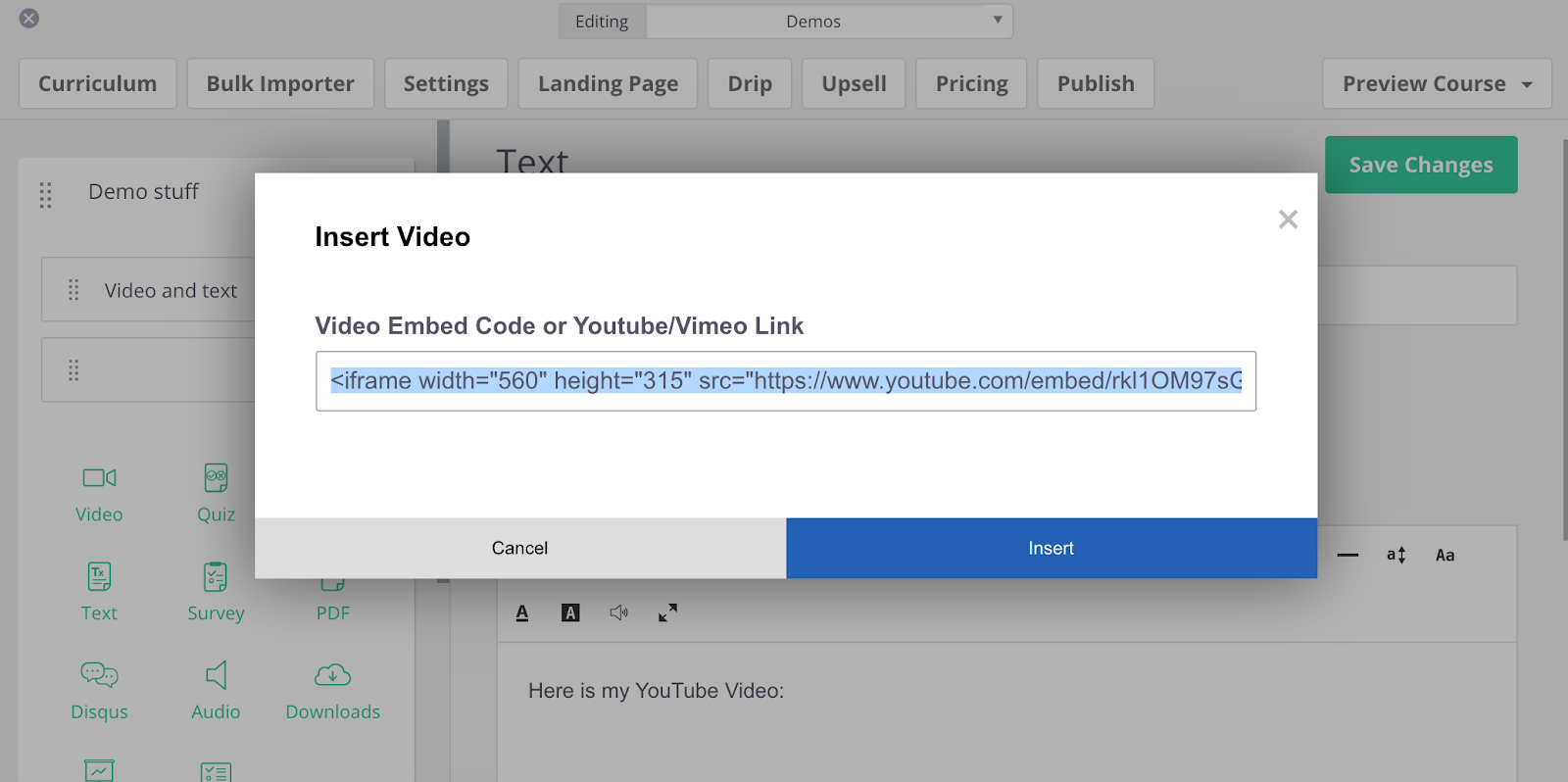The height and width of the screenshot is (782, 1568).
Task: Add a Text lesson
Action: coord(99,592)
